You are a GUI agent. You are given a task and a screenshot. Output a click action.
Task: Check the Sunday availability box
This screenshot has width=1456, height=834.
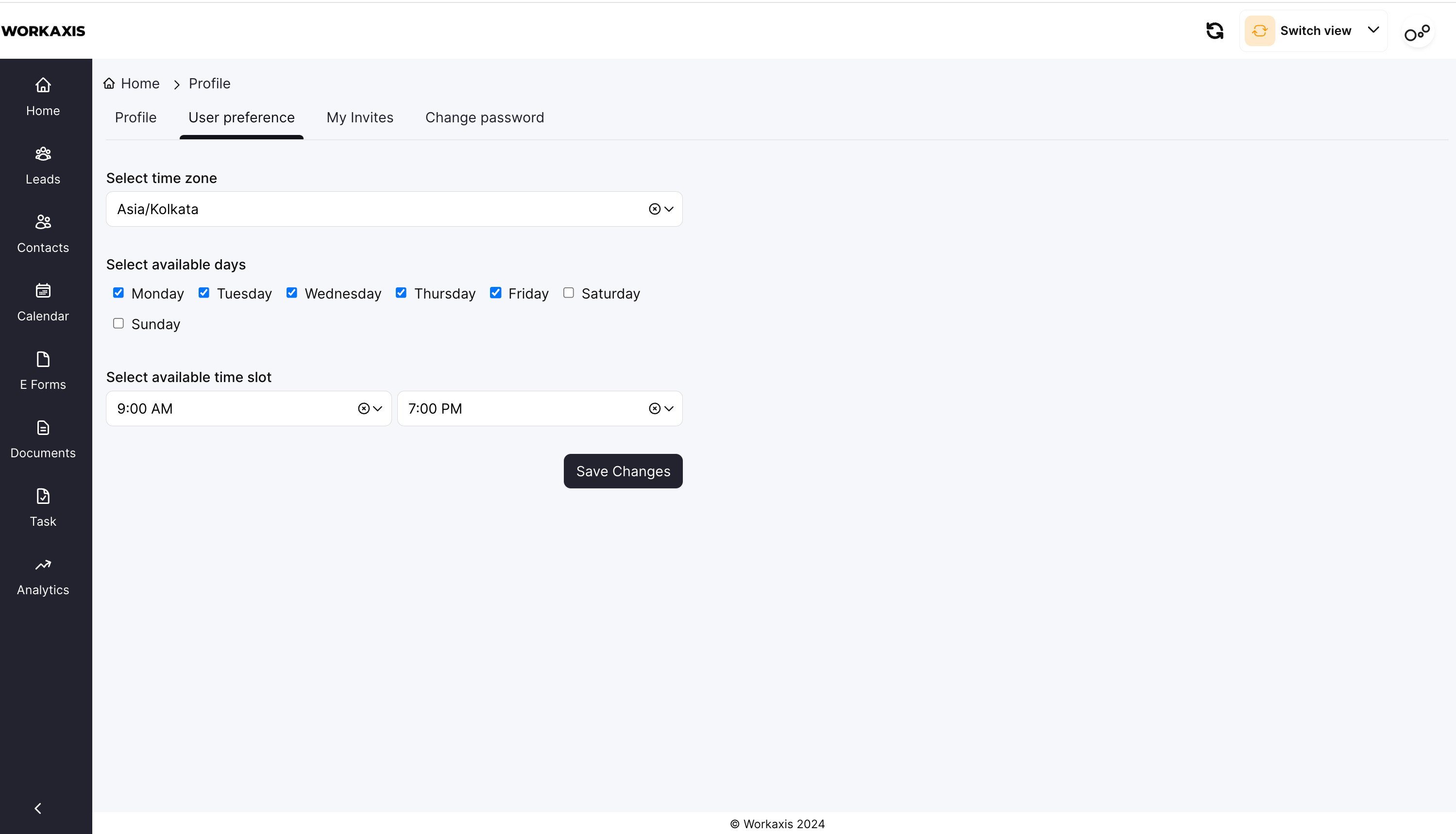pos(119,324)
